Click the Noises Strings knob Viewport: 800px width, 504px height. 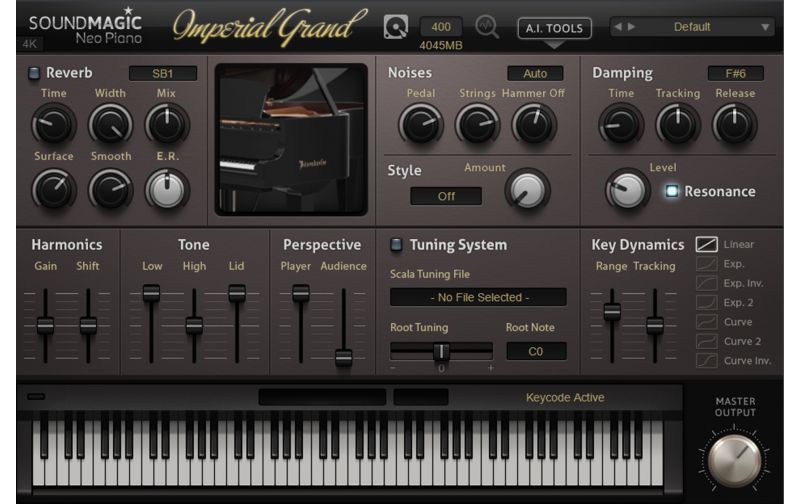point(477,124)
